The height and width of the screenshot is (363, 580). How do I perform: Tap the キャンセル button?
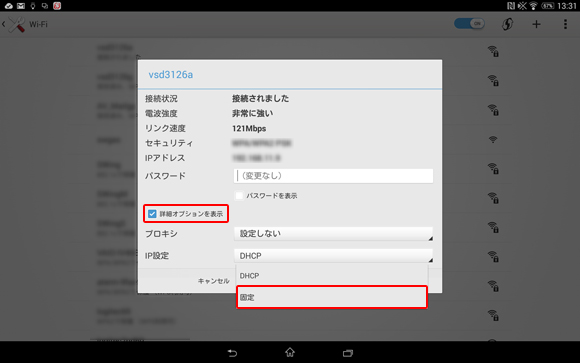(x=213, y=281)
